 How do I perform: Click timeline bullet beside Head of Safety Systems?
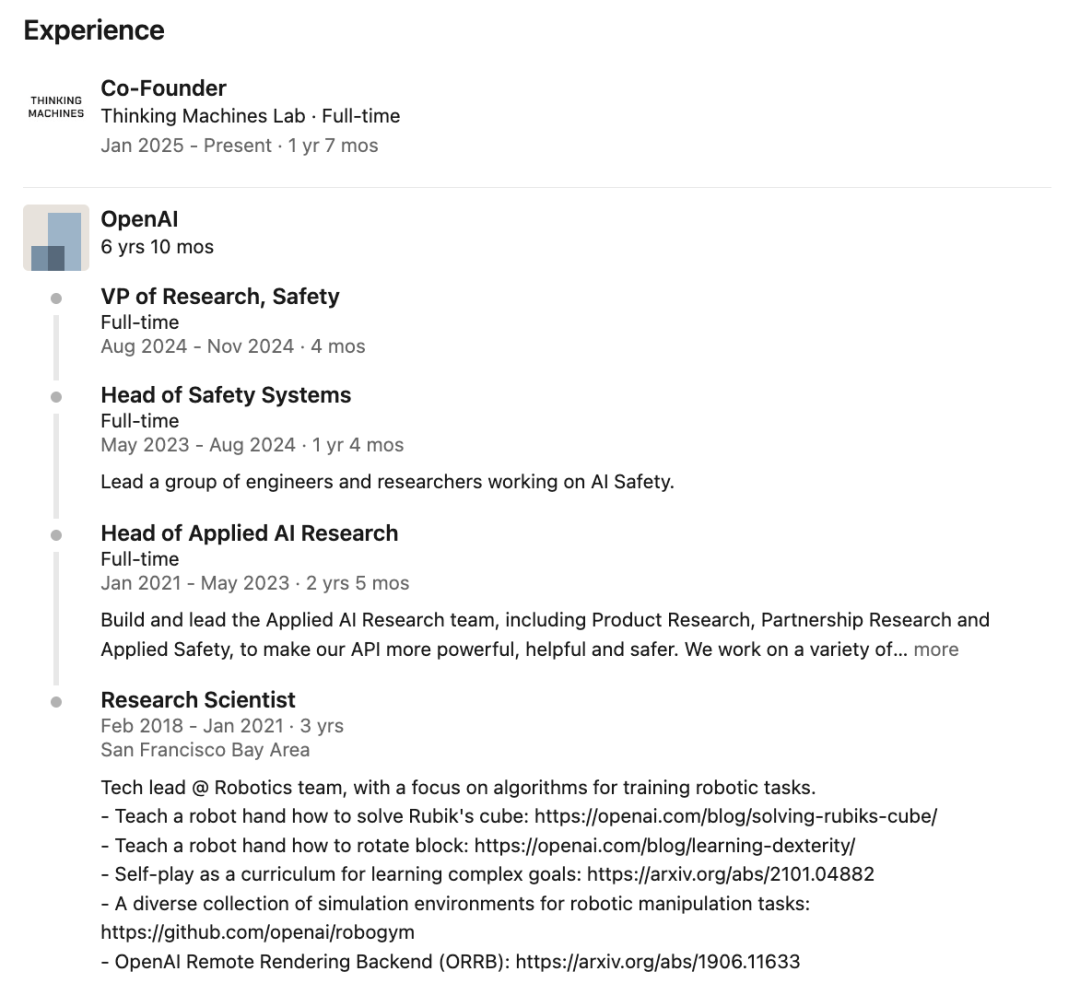(x=56, y=397)
